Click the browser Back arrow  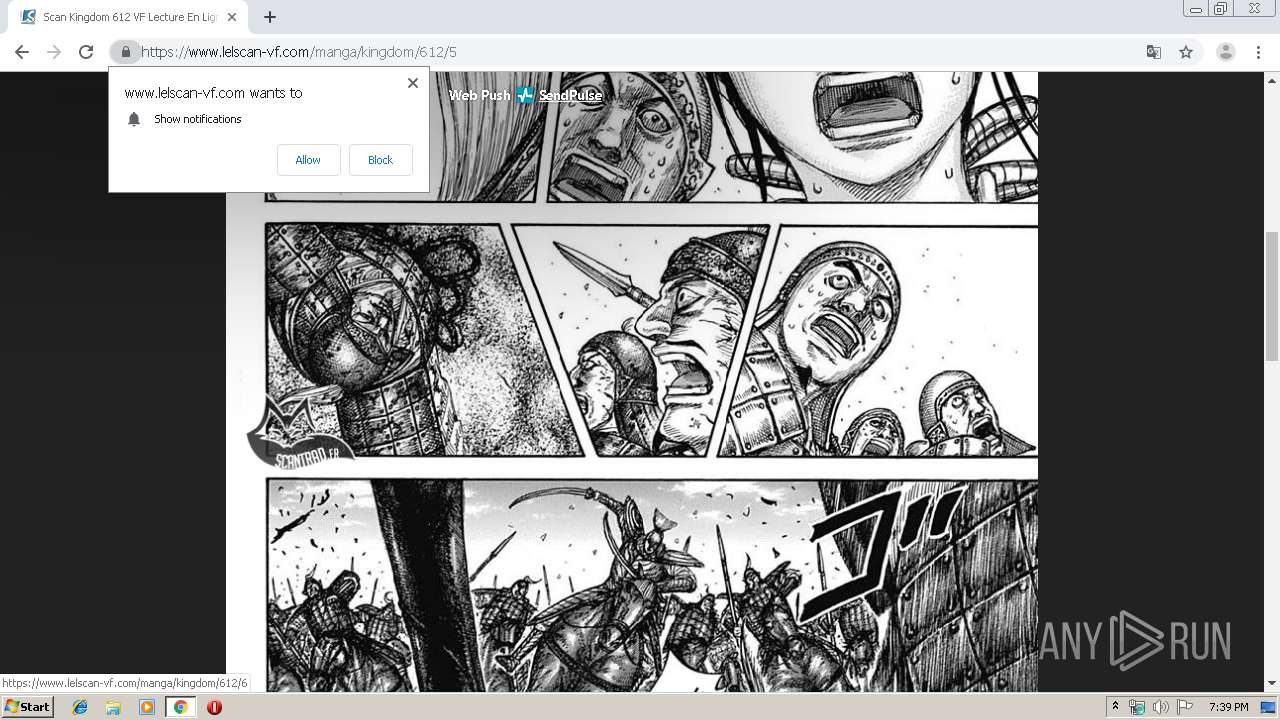(22, 52)
